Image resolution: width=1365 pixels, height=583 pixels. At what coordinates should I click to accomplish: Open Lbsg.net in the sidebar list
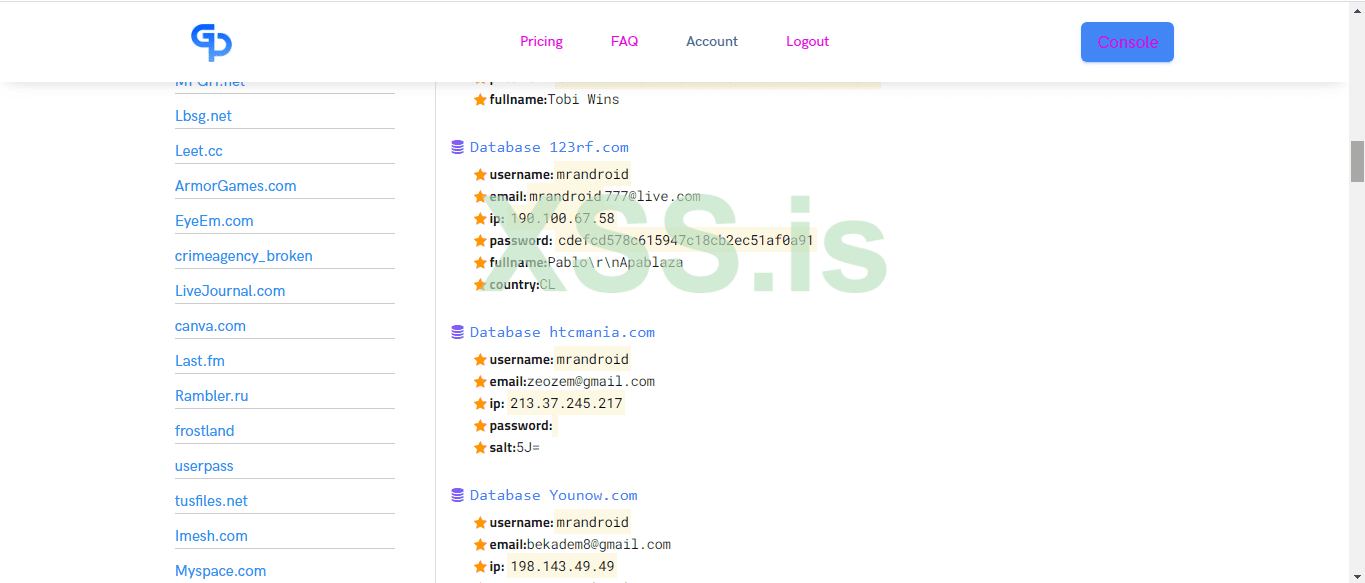(x=203, y=116)
